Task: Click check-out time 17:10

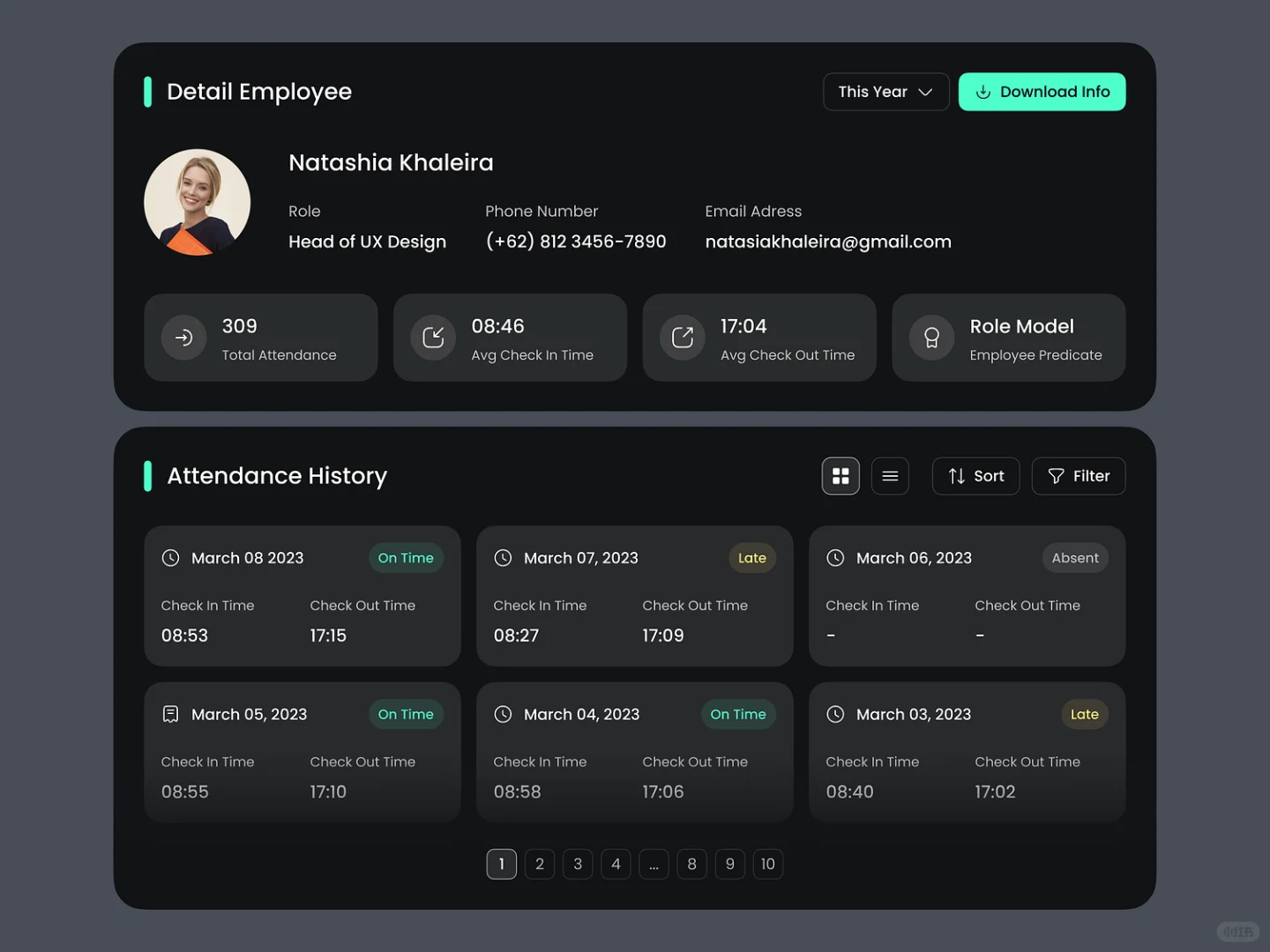Action: 328,792
